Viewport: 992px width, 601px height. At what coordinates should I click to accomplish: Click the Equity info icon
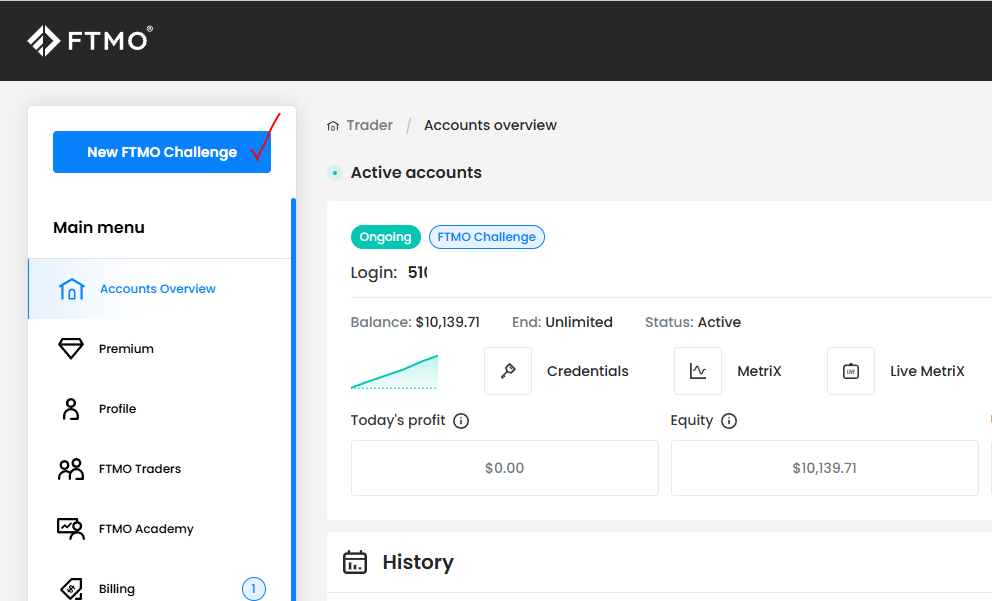click(x=729, y=421)
